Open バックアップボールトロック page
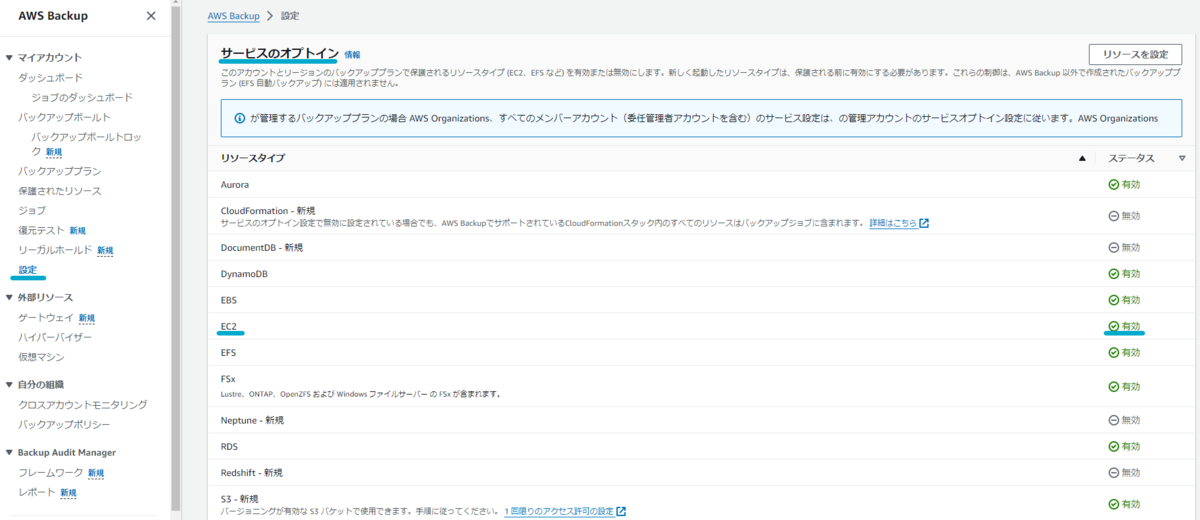This screenshot has height=520, width=1200. click(86, 142)
